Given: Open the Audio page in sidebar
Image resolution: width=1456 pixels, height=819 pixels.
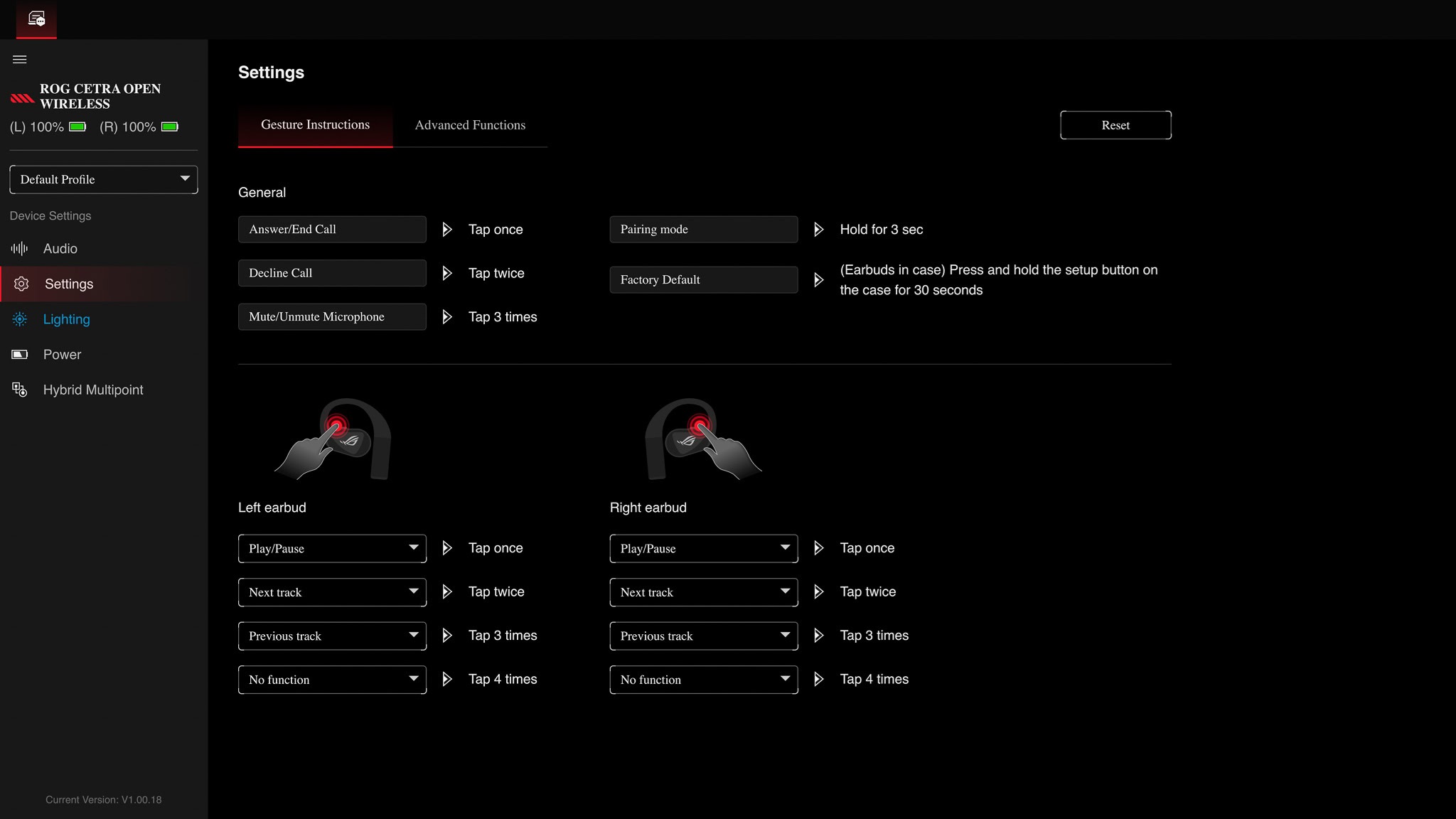Looking at the screenshot, I should 104,248.
